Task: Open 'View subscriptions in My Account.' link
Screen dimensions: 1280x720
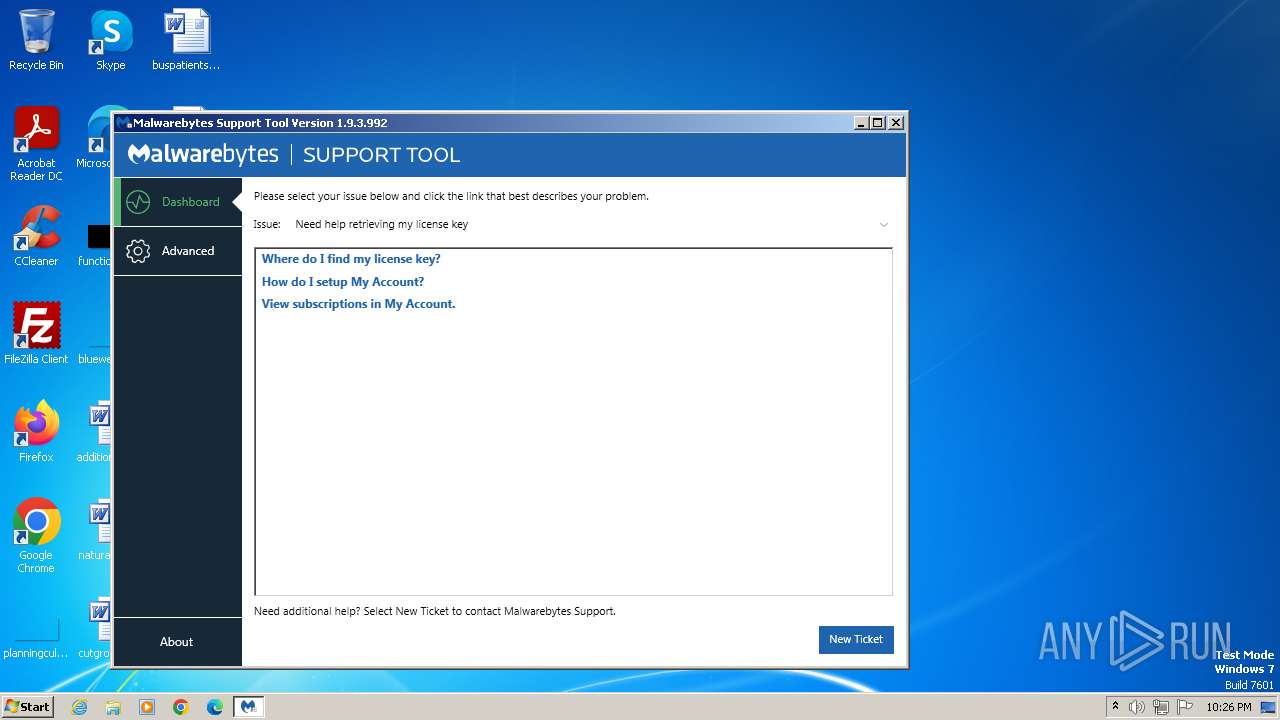Action: 358,304
